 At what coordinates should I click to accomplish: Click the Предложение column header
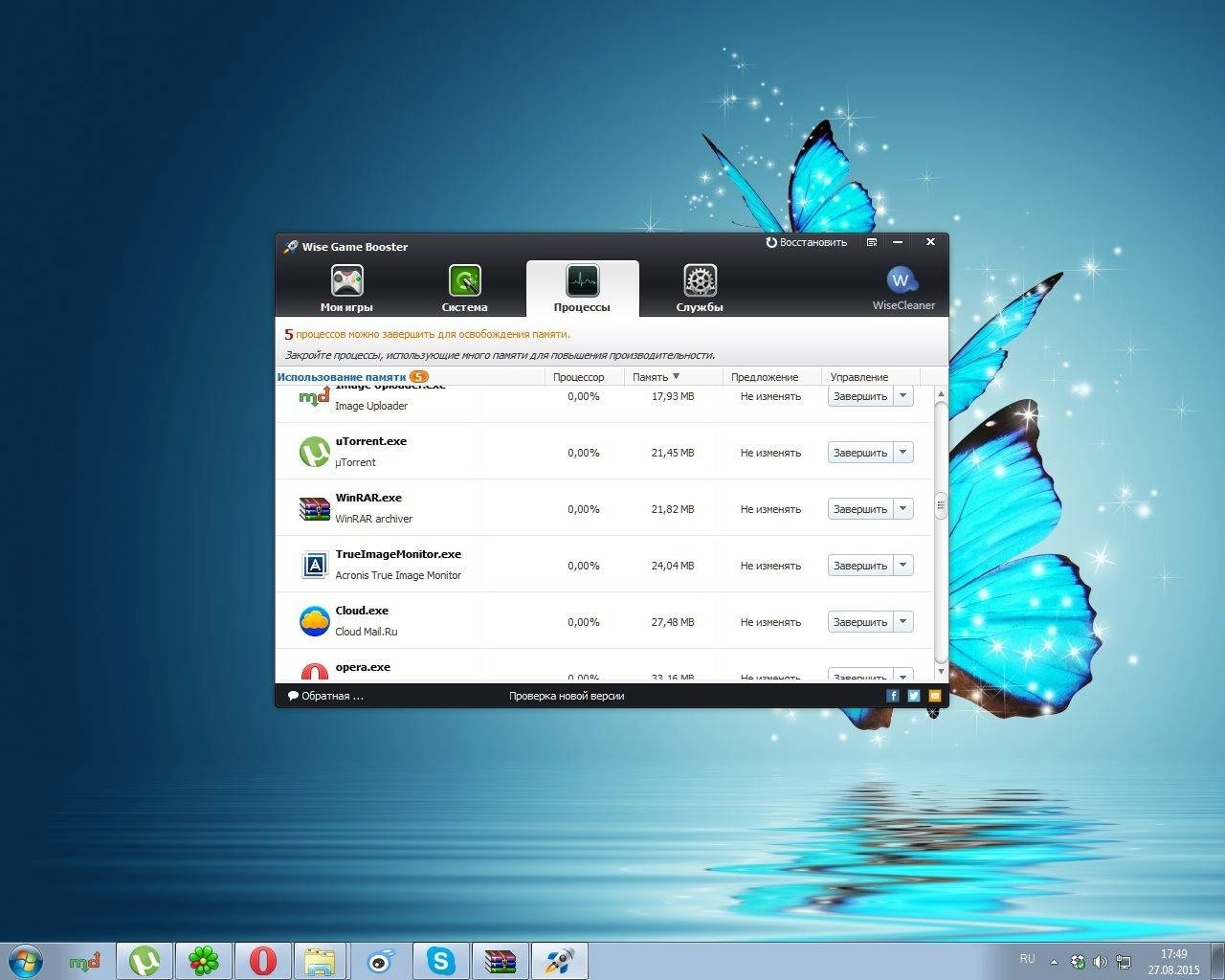pyautogui.click(x=765, y=377)
